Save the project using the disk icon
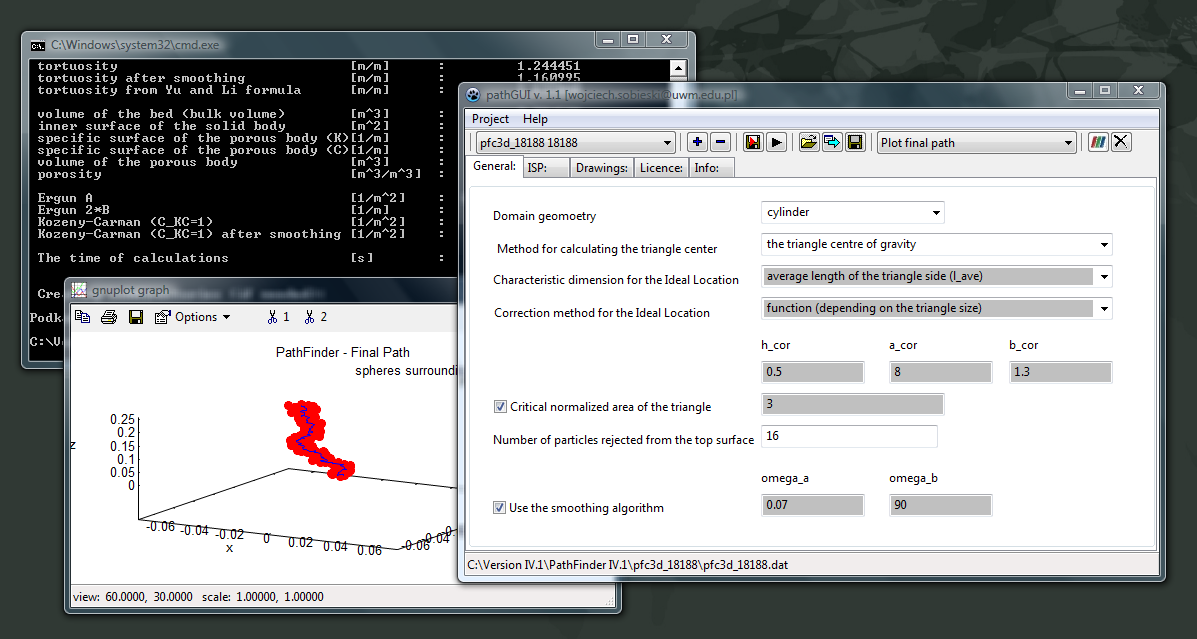 click(x=855, y=142)
